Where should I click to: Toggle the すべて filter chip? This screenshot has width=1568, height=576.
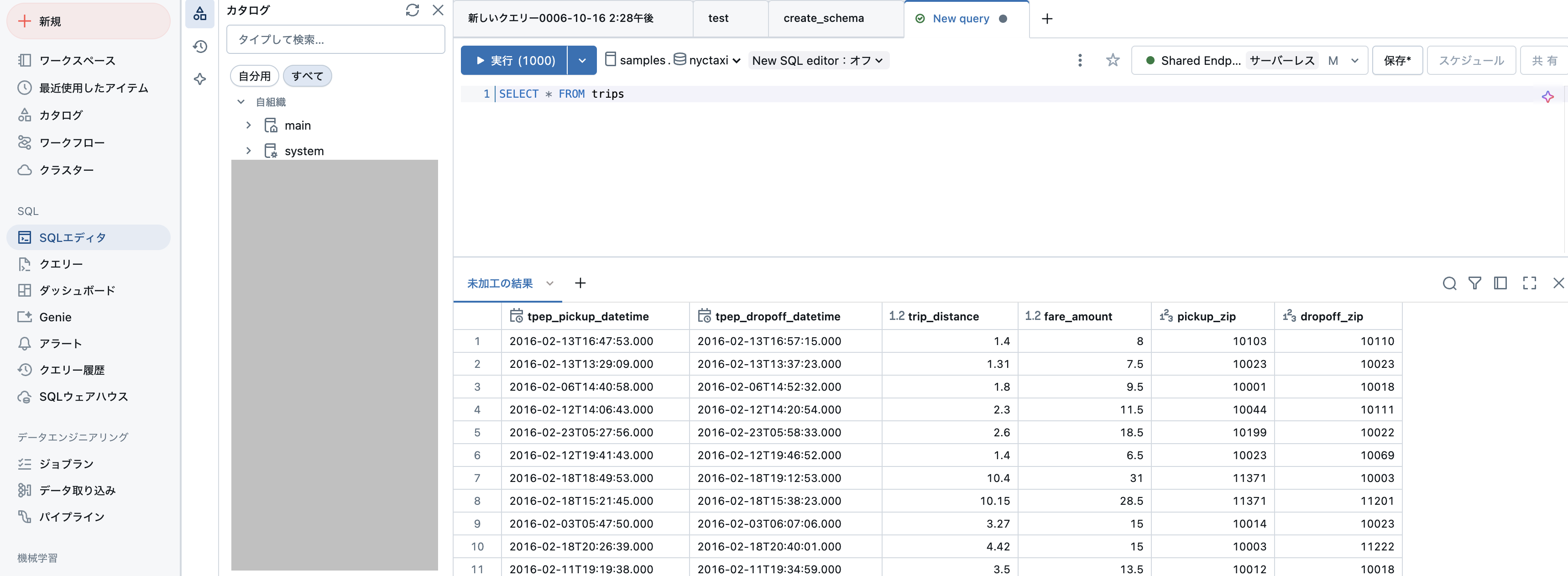click(x=307, y=75)
